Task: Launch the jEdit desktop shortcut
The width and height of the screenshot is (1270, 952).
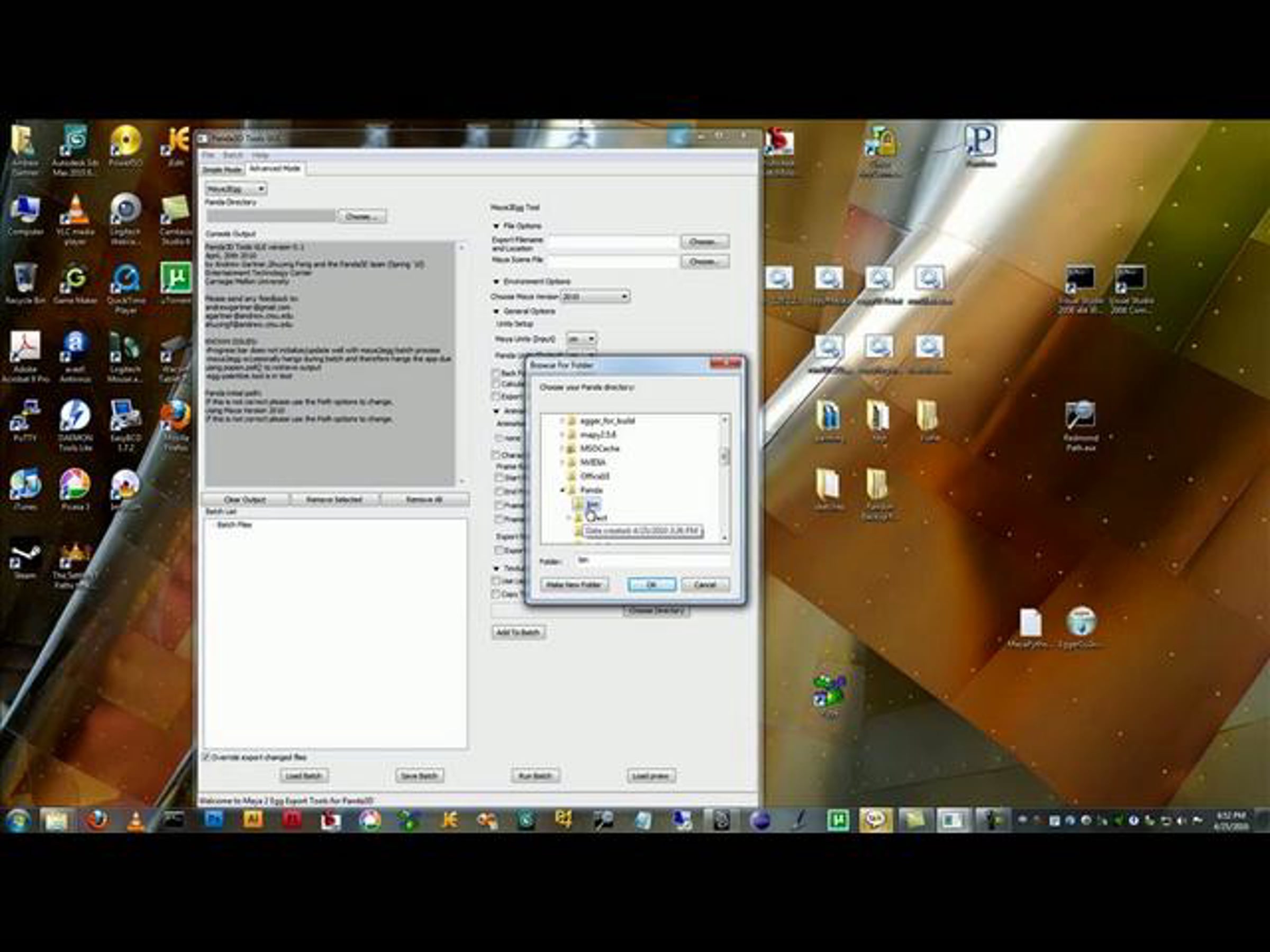Action: tap(176, 145)
